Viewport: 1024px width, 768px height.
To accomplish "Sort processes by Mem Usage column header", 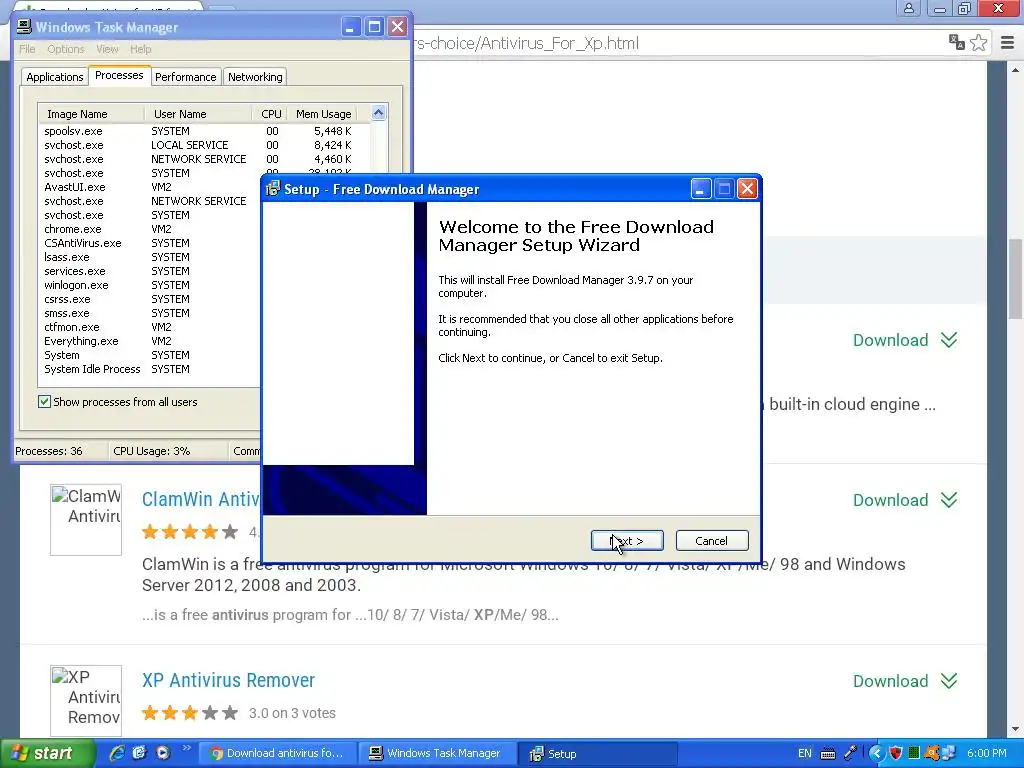I will [323, 114].
